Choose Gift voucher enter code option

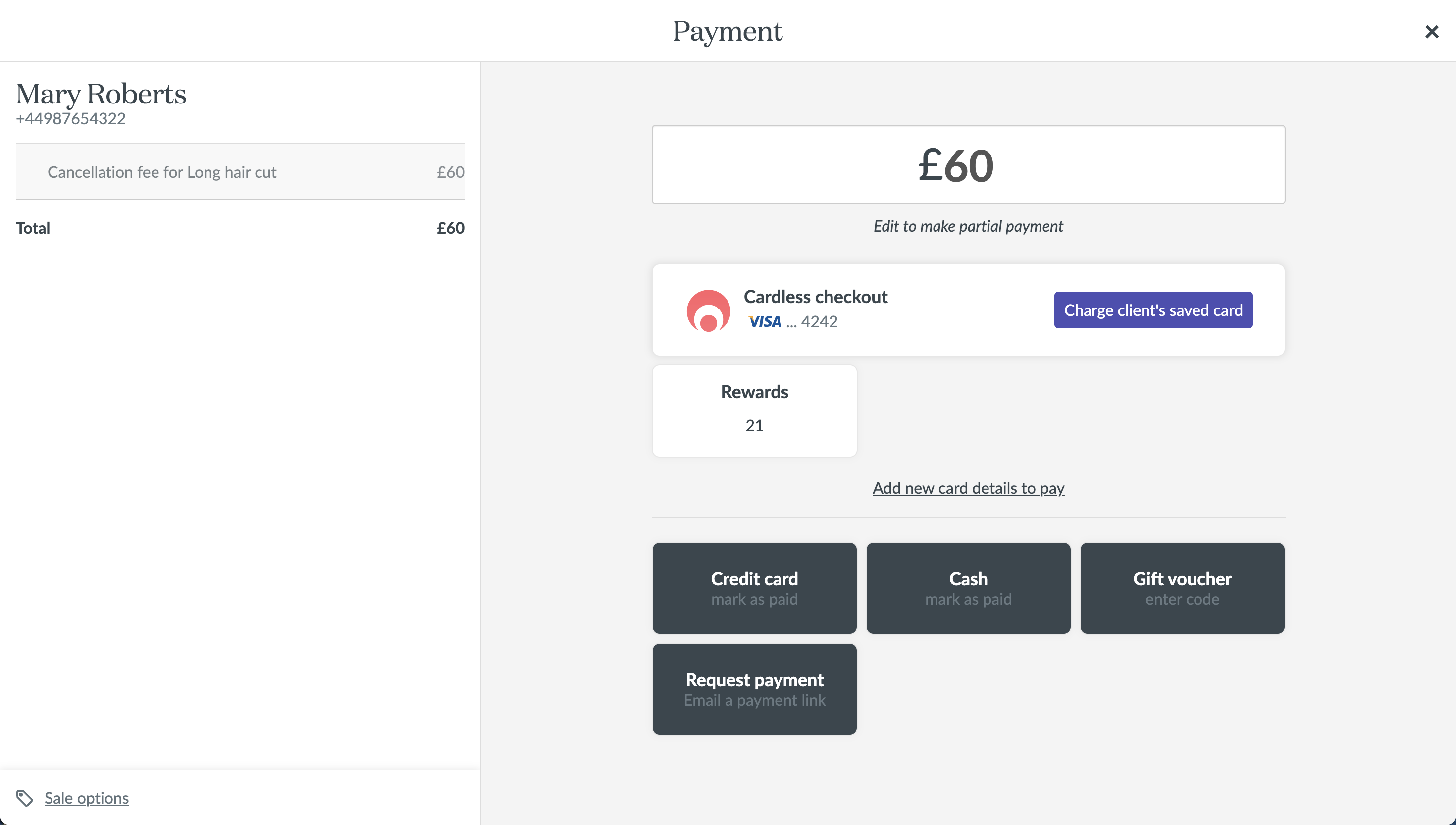(x=1182, y=588)
